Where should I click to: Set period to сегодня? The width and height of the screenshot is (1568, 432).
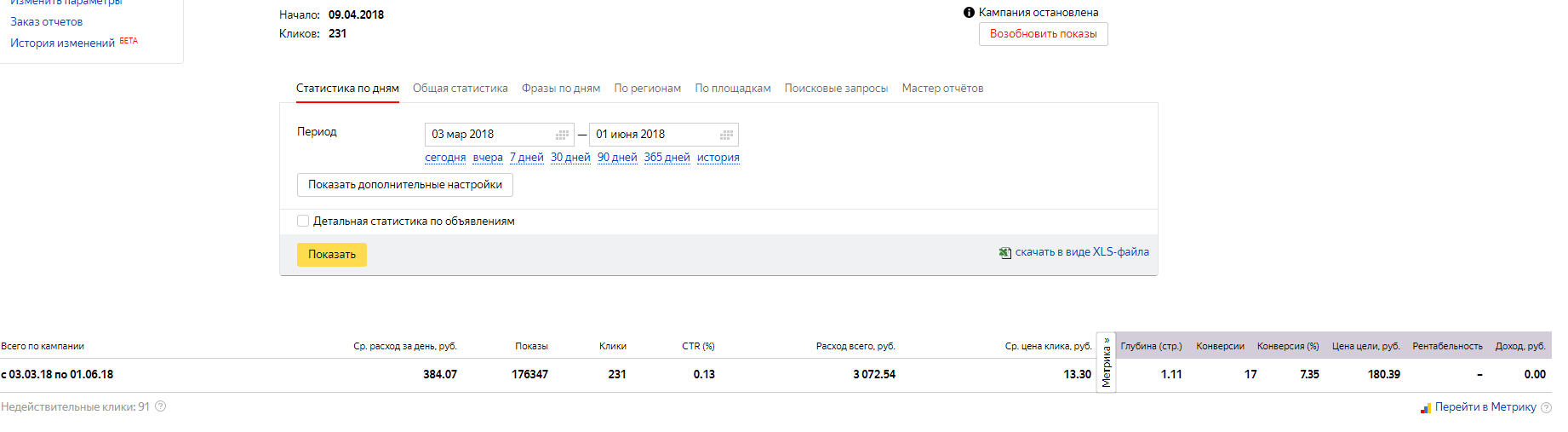click(x=445, y=158)
